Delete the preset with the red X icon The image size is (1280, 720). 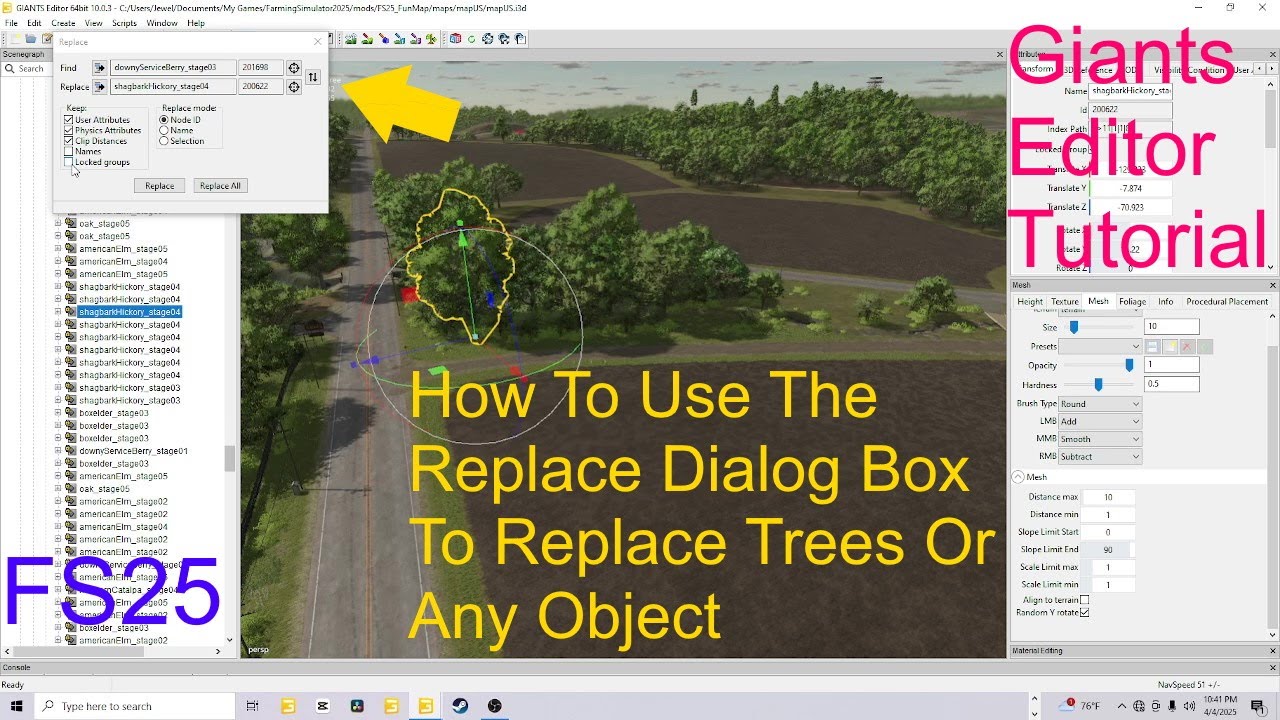tap(1187, 346)
